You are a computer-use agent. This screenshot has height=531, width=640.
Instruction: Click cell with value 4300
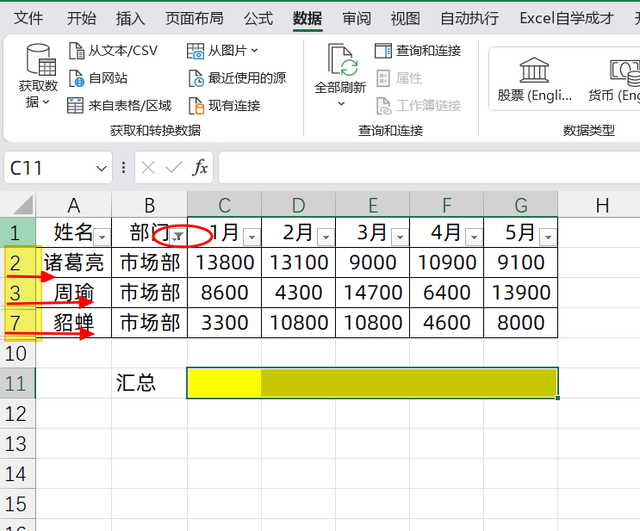298,293
